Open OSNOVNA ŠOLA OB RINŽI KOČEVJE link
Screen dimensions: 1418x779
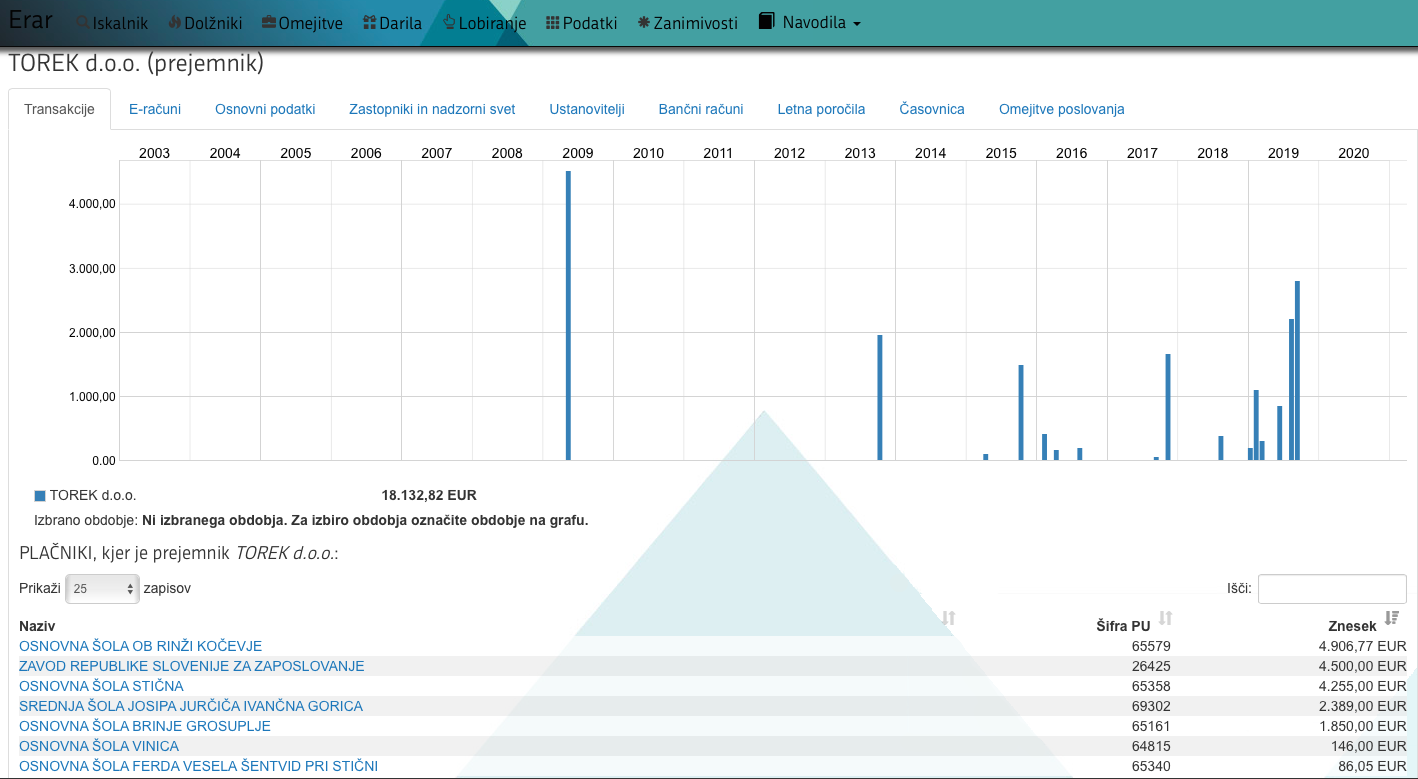(x=141, y=646)
